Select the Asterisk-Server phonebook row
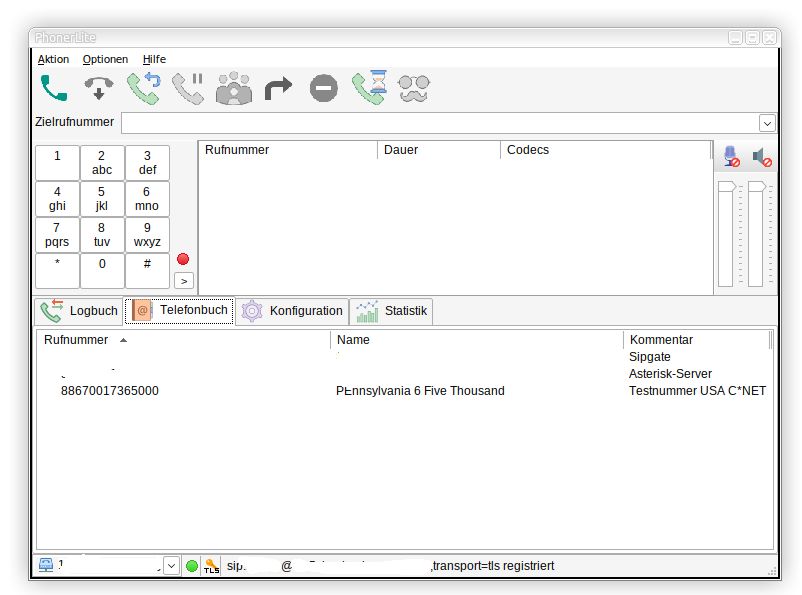 point(404,374)
